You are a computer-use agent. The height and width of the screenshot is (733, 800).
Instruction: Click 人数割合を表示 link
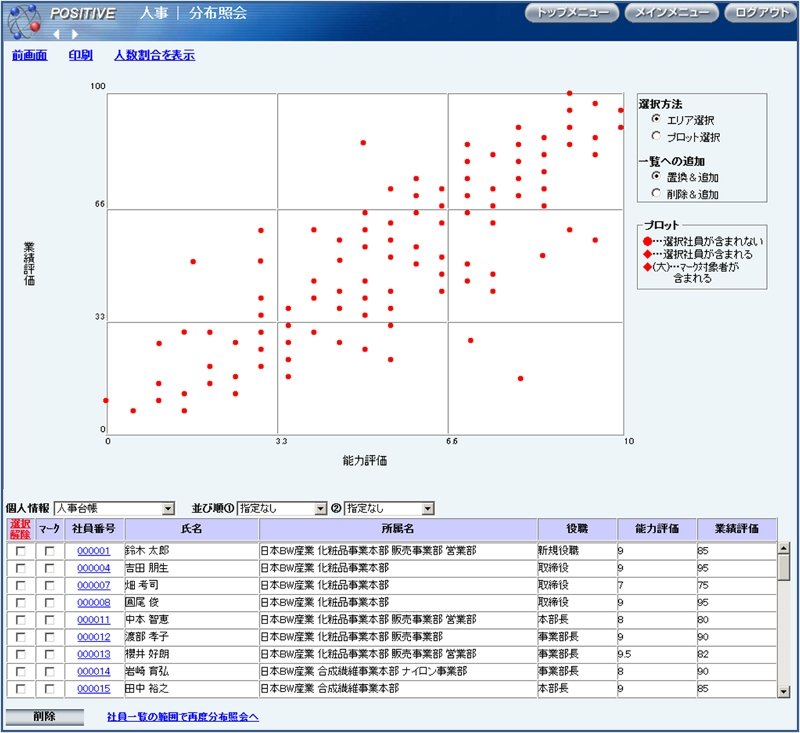[154, 55]
